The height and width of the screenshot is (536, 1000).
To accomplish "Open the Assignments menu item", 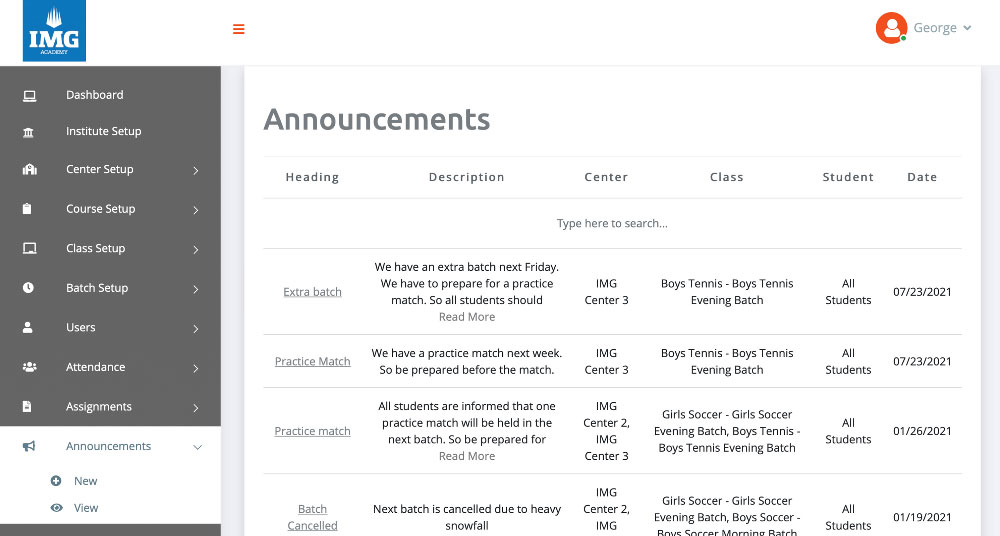I will click(x=99, y=407).
